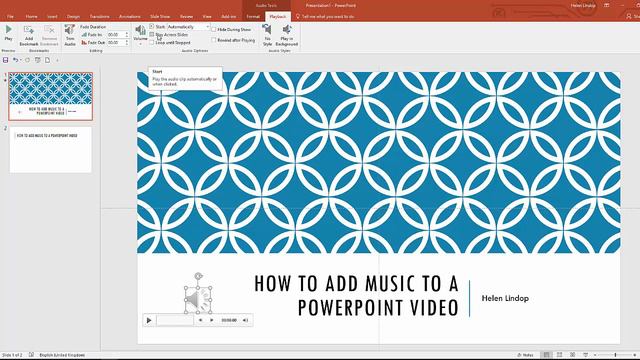
Task: Click the Tell me what you want to do box
Action: (x=325, y=17)
